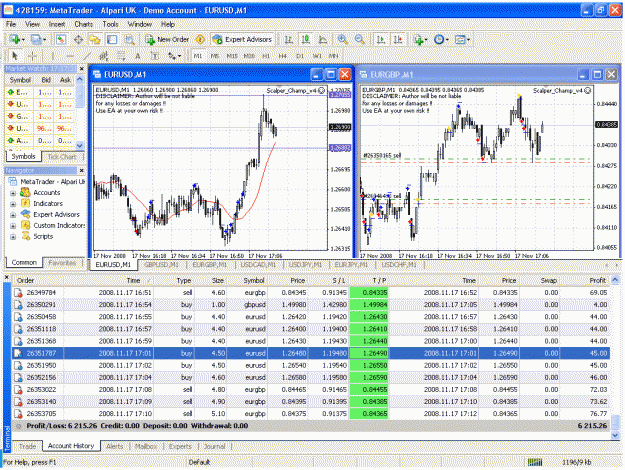This screenshot has width=625, height=470.
Task: Select the Crosshair tool
Action: pyautogui.click(x=33, y=56)
